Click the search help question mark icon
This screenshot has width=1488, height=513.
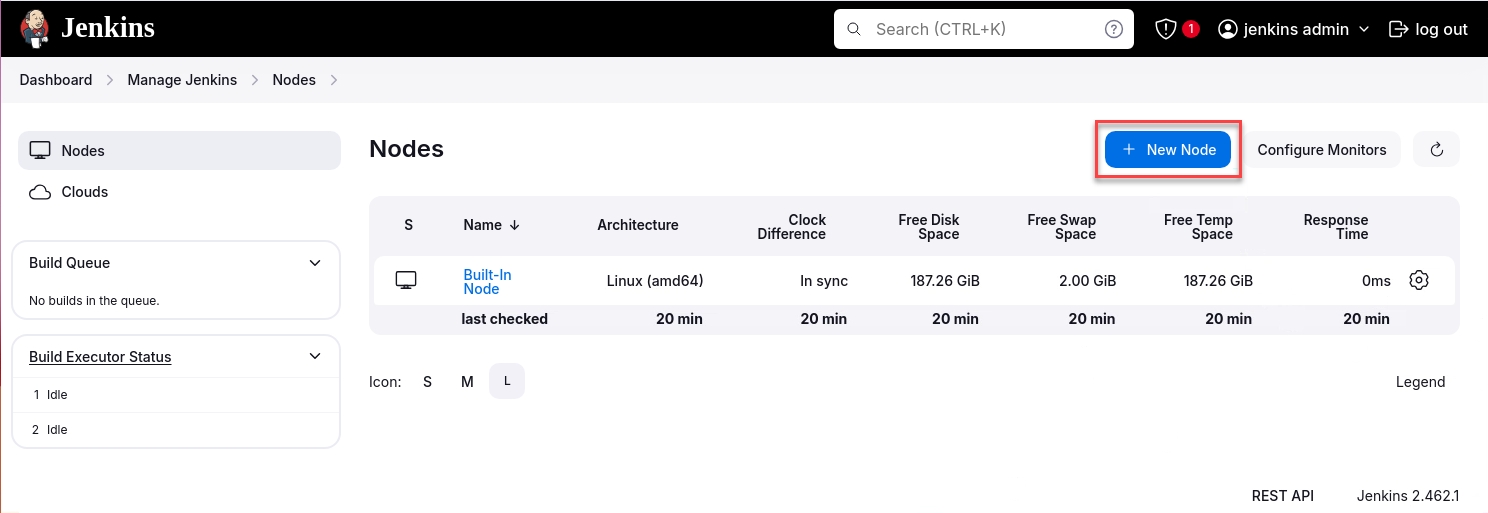click(x=1113, y=29)
